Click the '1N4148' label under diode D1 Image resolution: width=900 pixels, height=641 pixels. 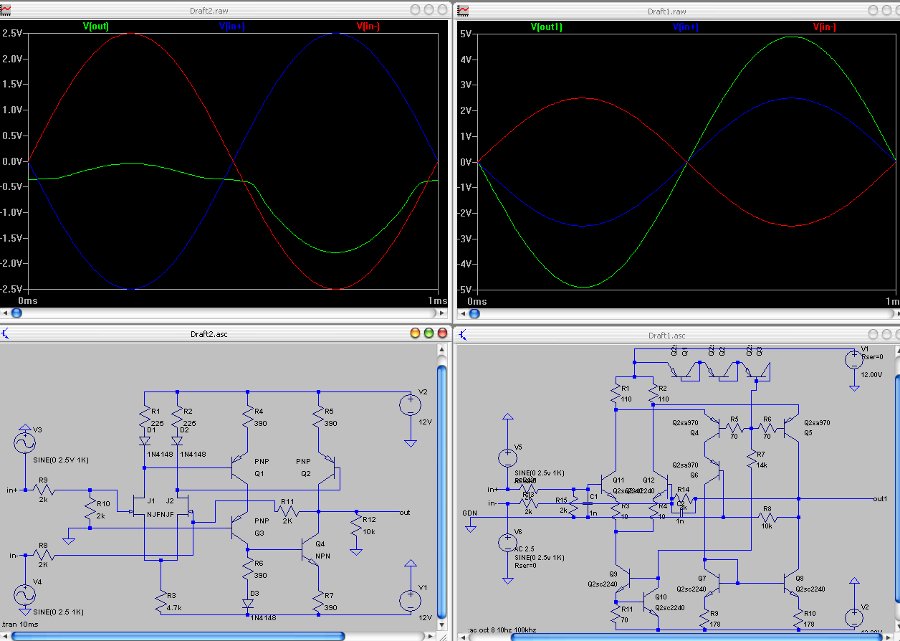pyautogui.click(x=160, y=454)
